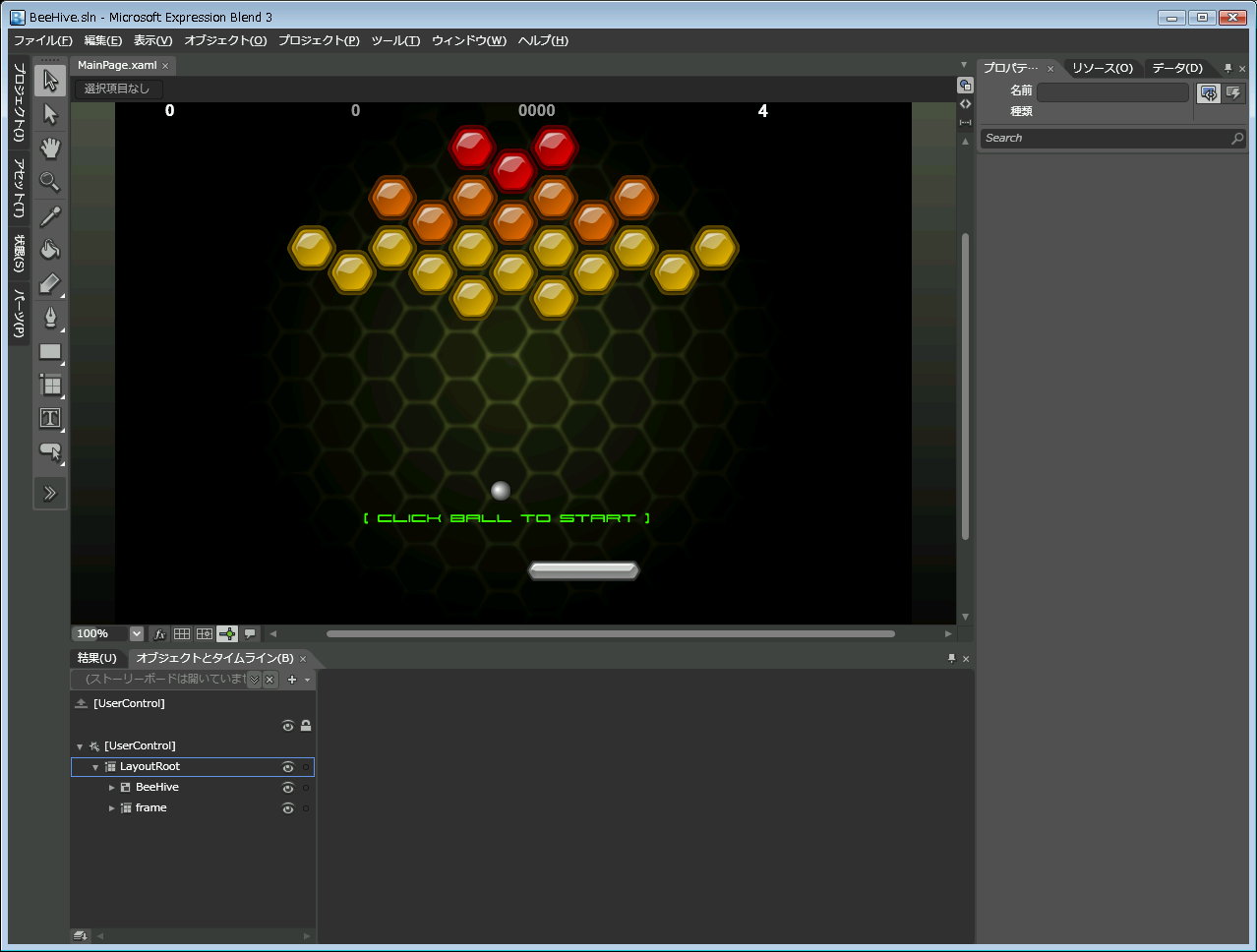Select the Eyedropper tool
This screenshot has width=1257, height=952.
[50, 215]
